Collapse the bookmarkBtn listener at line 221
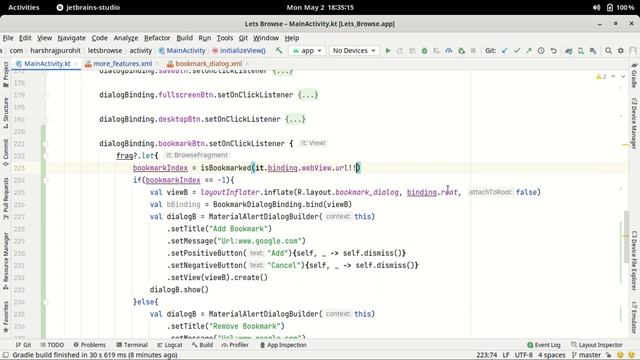The image size is (640, 360). 46,144
